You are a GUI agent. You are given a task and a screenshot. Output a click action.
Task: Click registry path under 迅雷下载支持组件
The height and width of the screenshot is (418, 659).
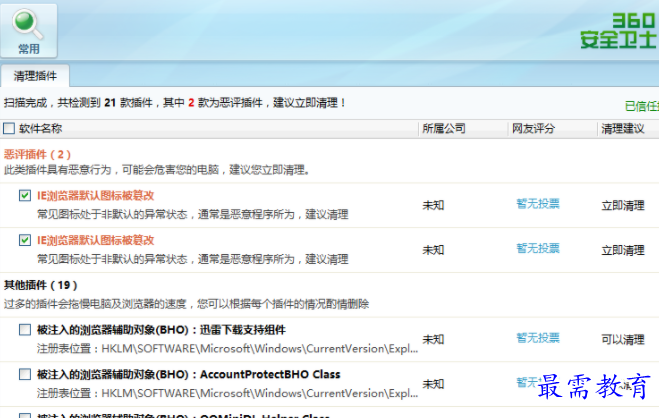coord(227,349)
